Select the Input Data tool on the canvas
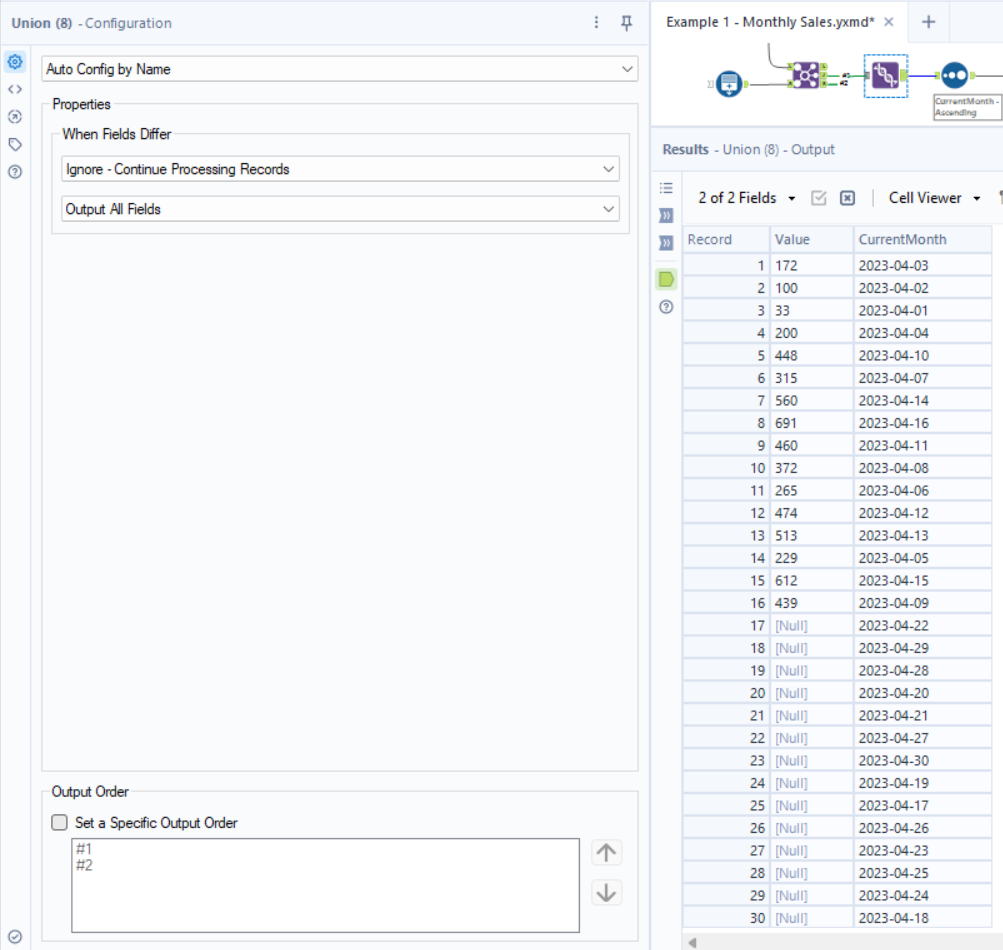 click(727, 84)
